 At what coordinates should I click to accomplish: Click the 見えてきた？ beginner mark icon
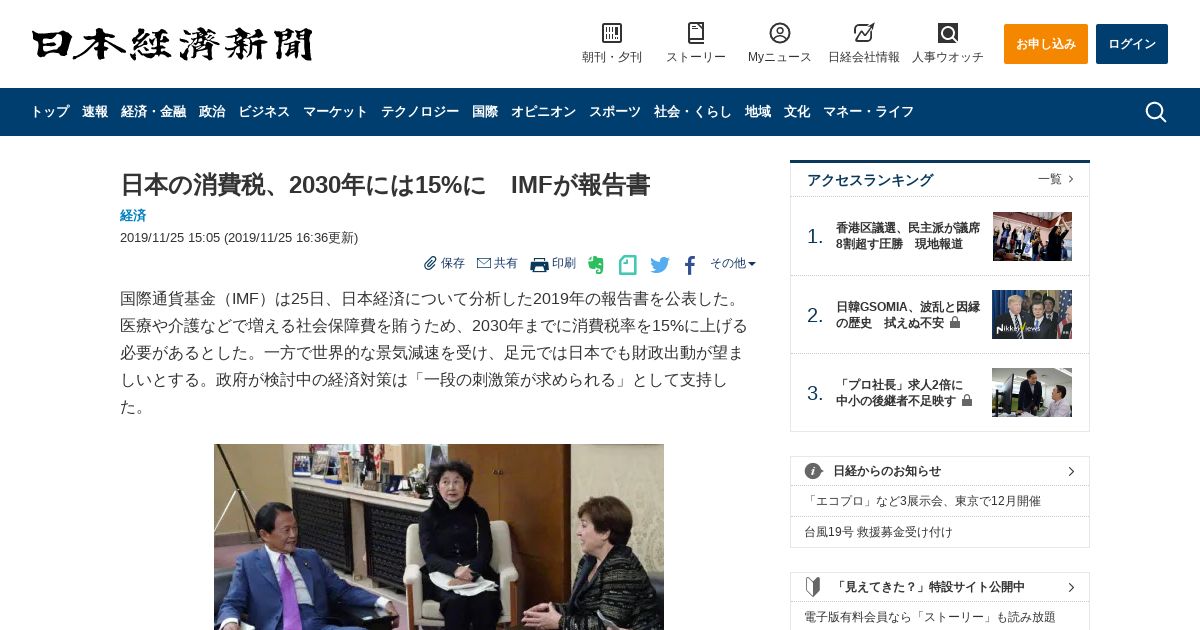pyautogui.click(x=814, y=587)
